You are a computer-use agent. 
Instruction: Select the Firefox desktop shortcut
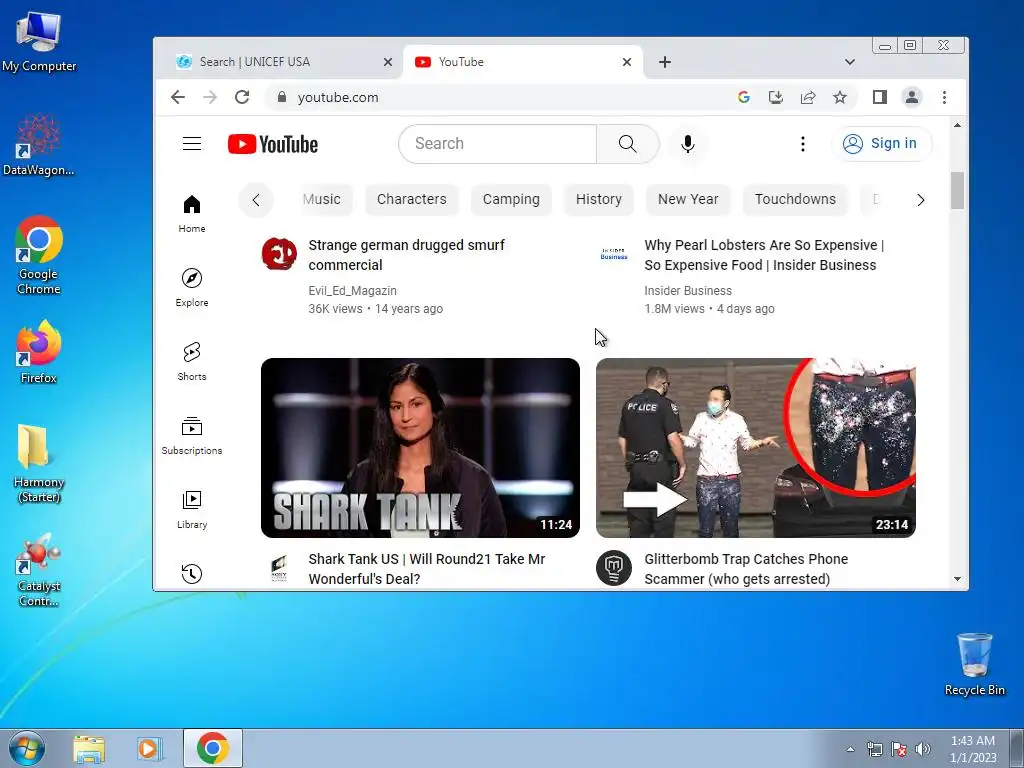pyautogui.click(x=39, y=352)
